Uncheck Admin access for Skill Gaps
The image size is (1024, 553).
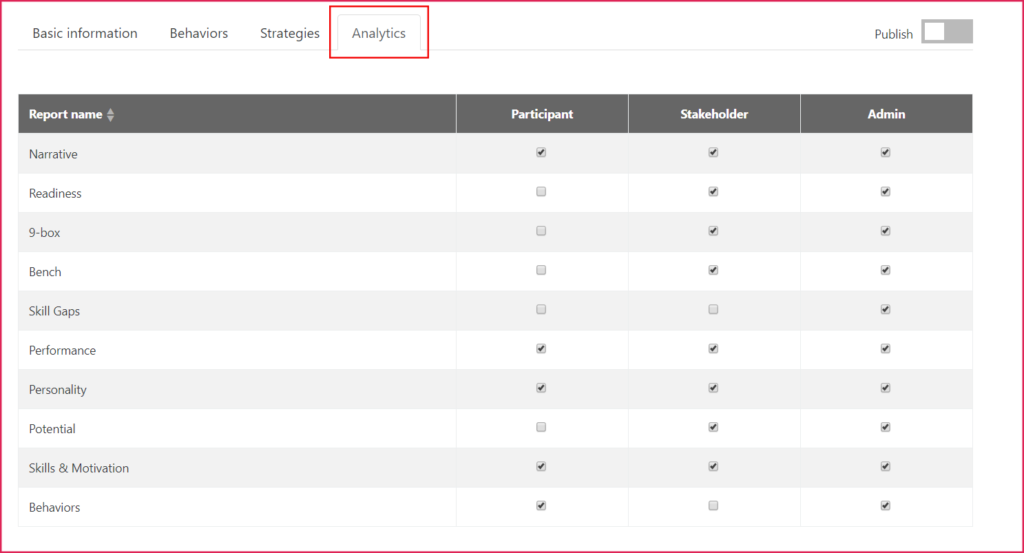click(885, 310)
